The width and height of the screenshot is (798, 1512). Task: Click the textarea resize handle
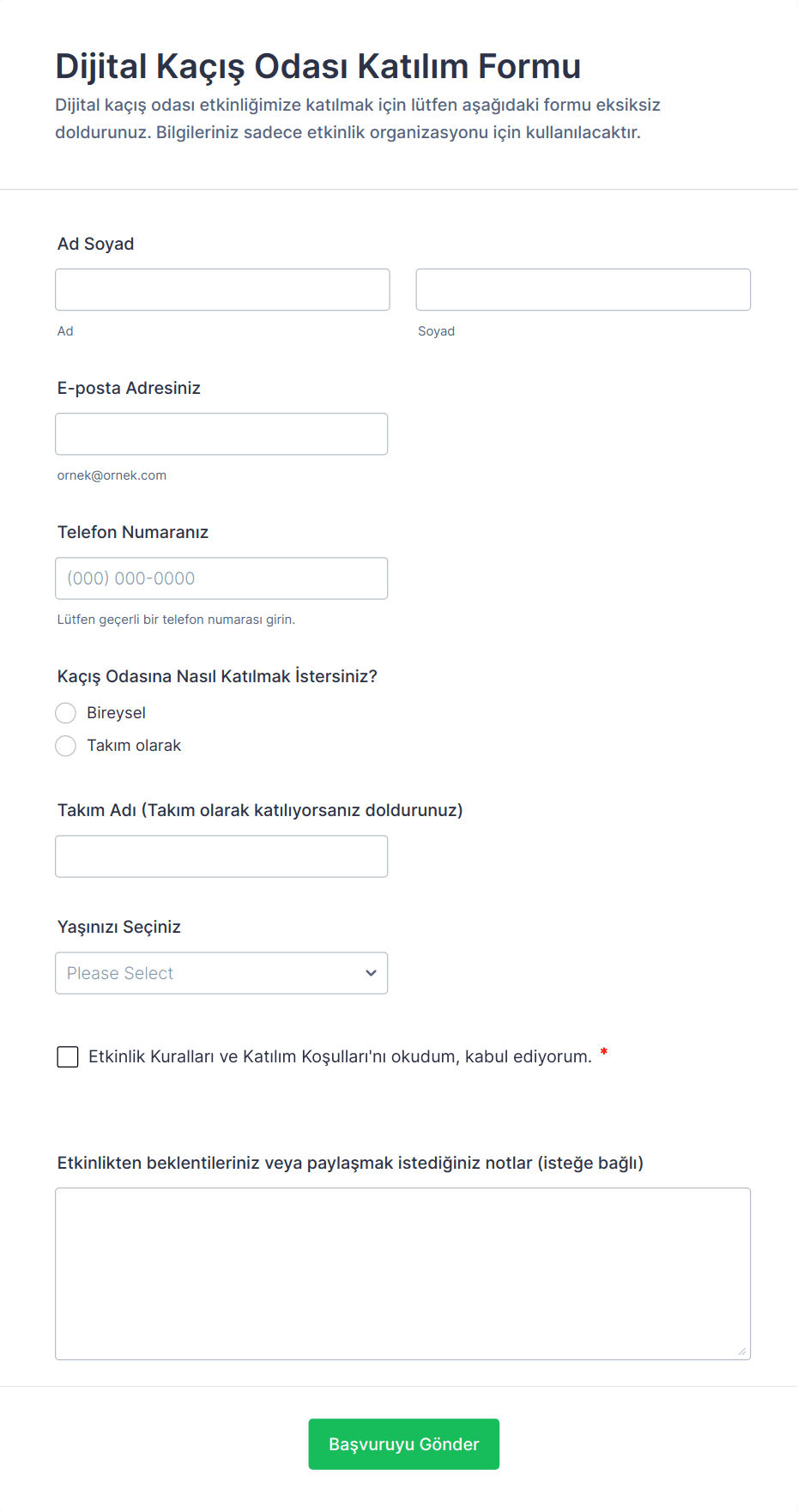click(x=741, y=1352)
